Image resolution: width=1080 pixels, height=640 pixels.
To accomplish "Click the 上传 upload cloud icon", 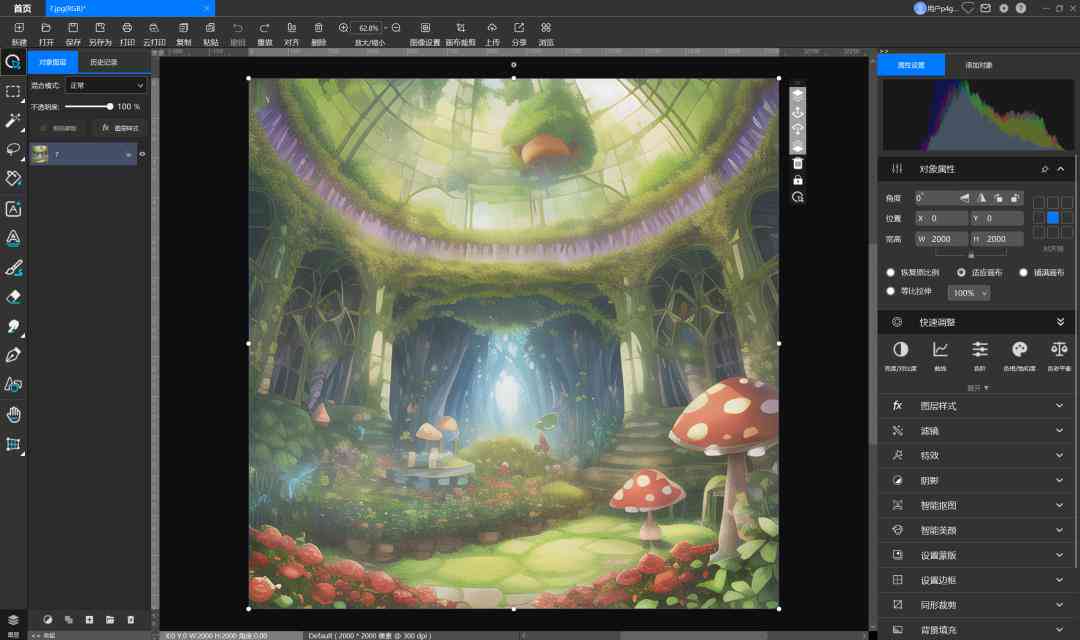I will point(492,28).
